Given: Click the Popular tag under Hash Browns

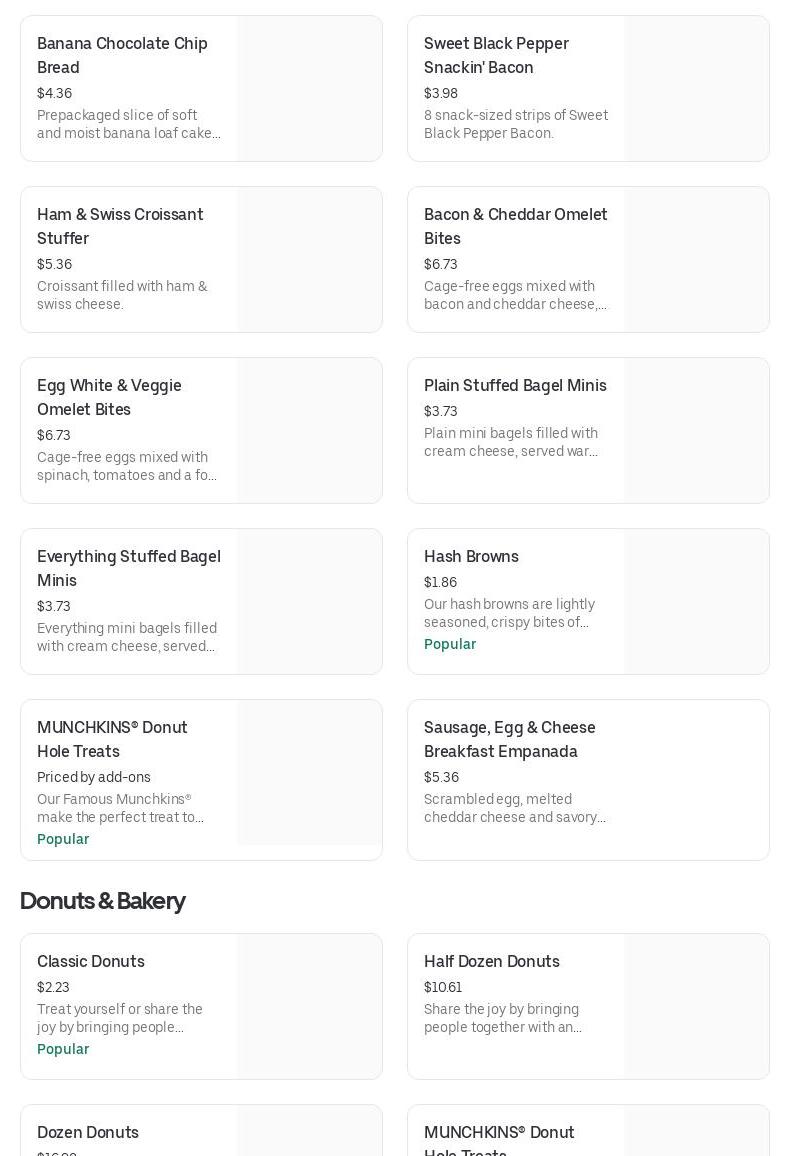Looking at the screenshot, I should click(x=450, y=644).
